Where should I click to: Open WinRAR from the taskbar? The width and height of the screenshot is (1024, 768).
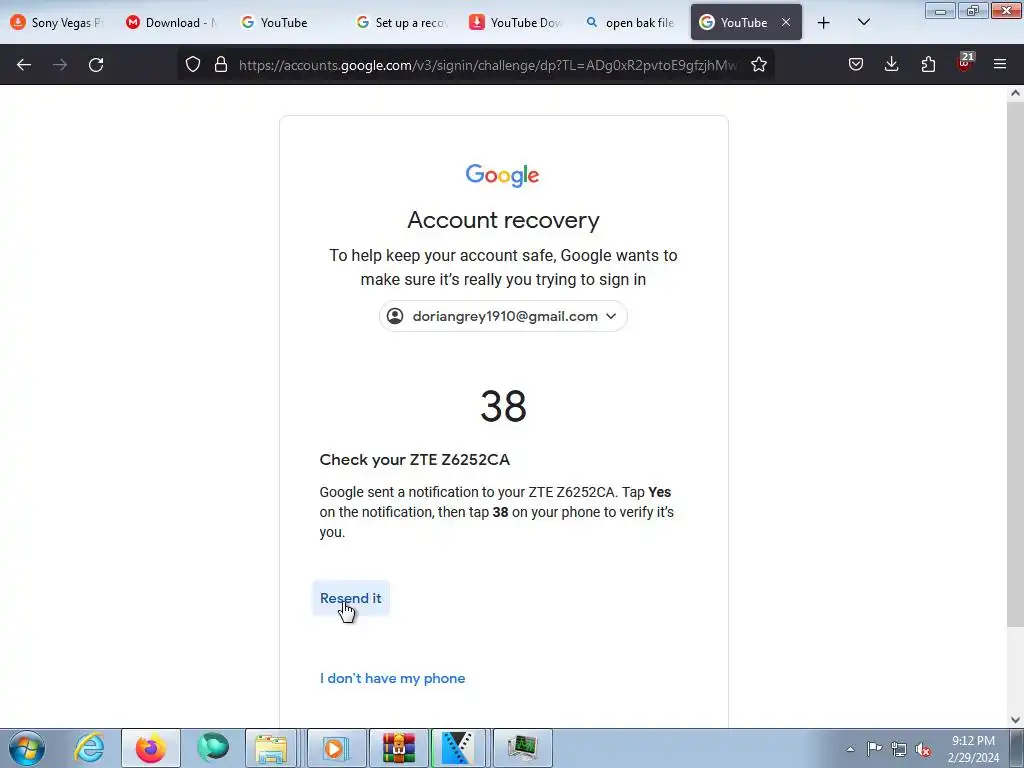tap(398, 748)
